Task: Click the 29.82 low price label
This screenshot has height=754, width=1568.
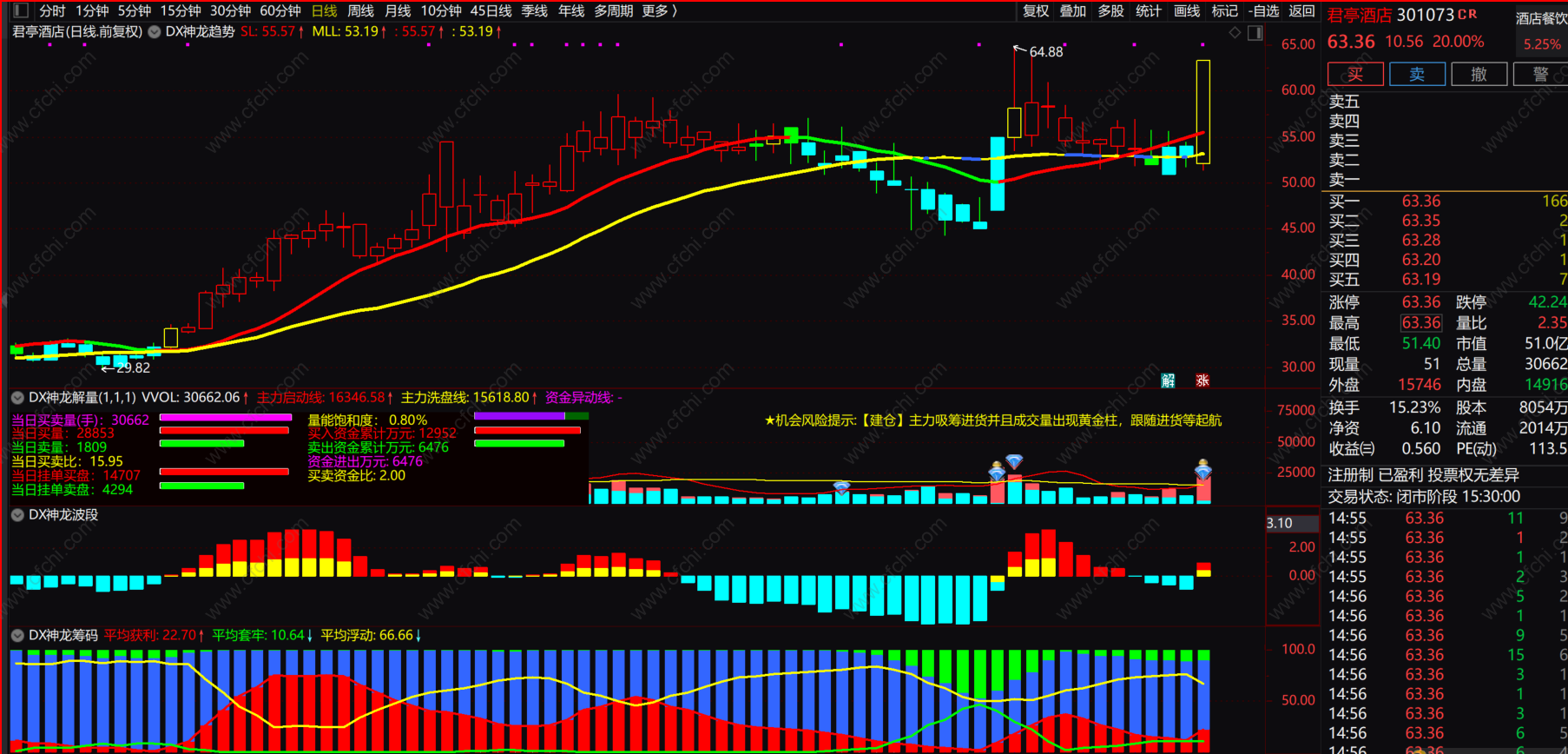Action: click(x=133, y=367)
